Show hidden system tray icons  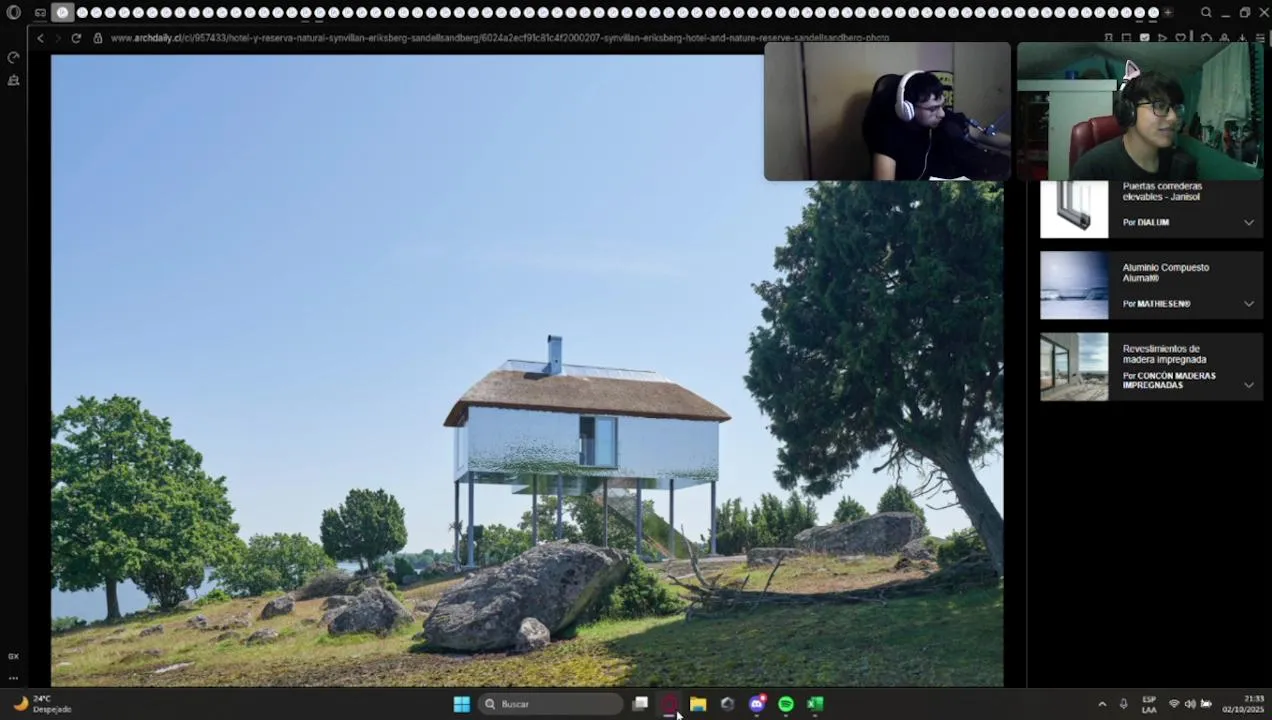click(1102, 704)
